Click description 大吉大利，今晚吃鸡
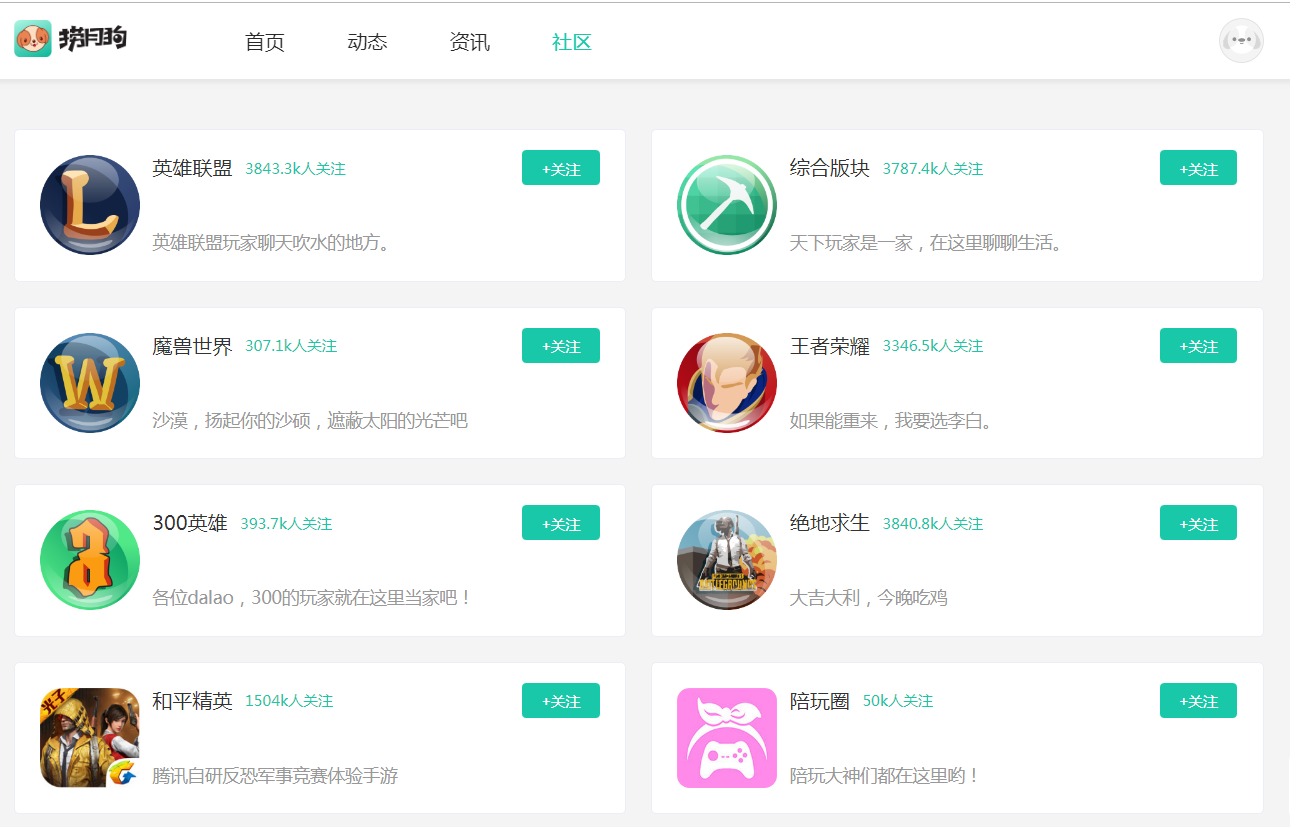Screen dimensions: 1290x827 coord(868,598)
